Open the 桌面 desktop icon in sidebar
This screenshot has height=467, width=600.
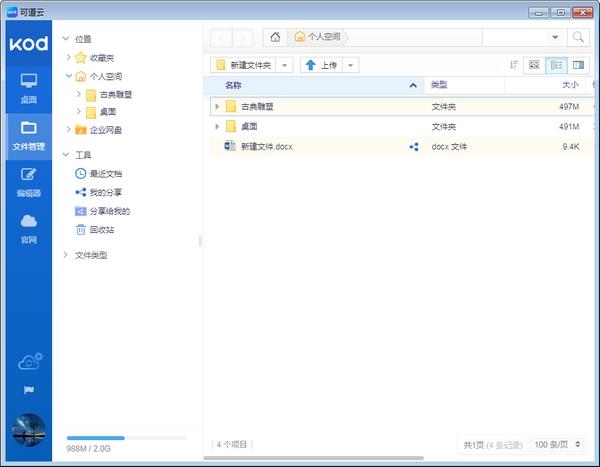click(x=28, y=87)
